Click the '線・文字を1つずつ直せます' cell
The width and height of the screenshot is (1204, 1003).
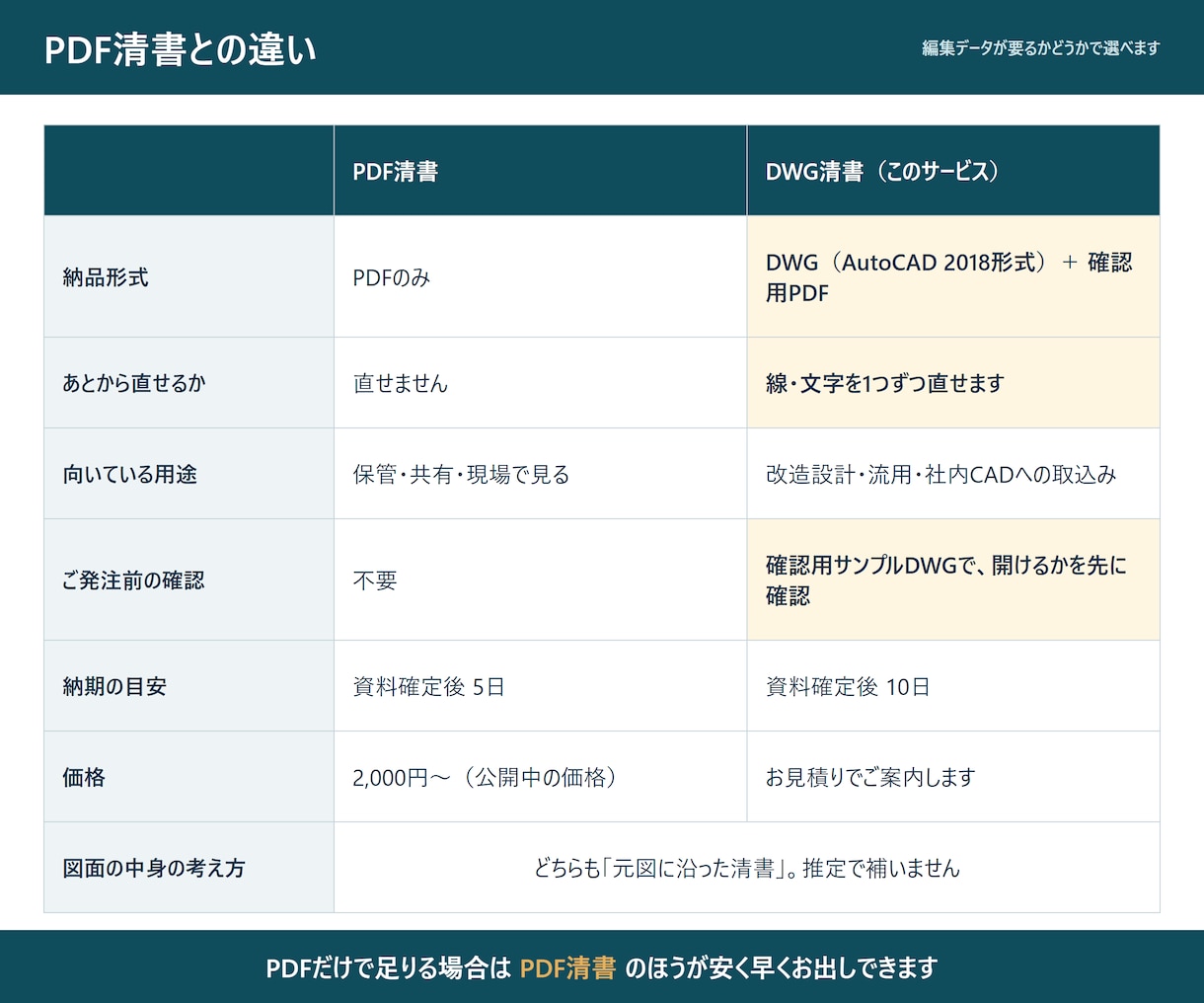pos(952,383)
